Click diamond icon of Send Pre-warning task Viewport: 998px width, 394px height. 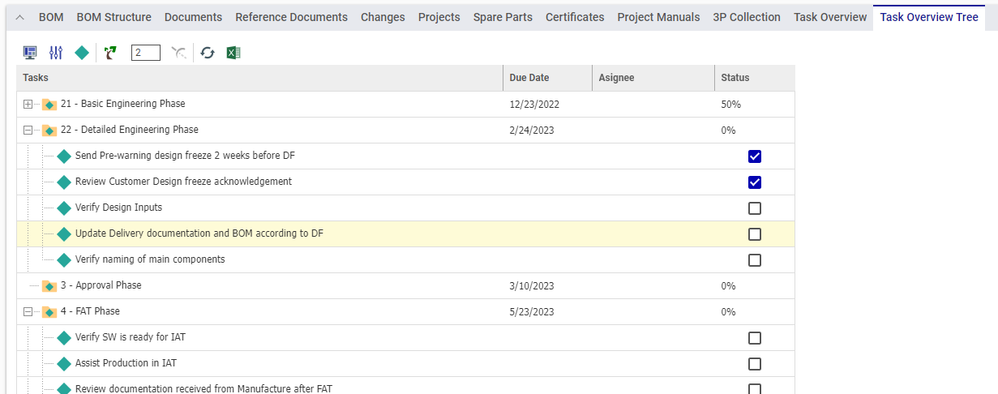64,156
